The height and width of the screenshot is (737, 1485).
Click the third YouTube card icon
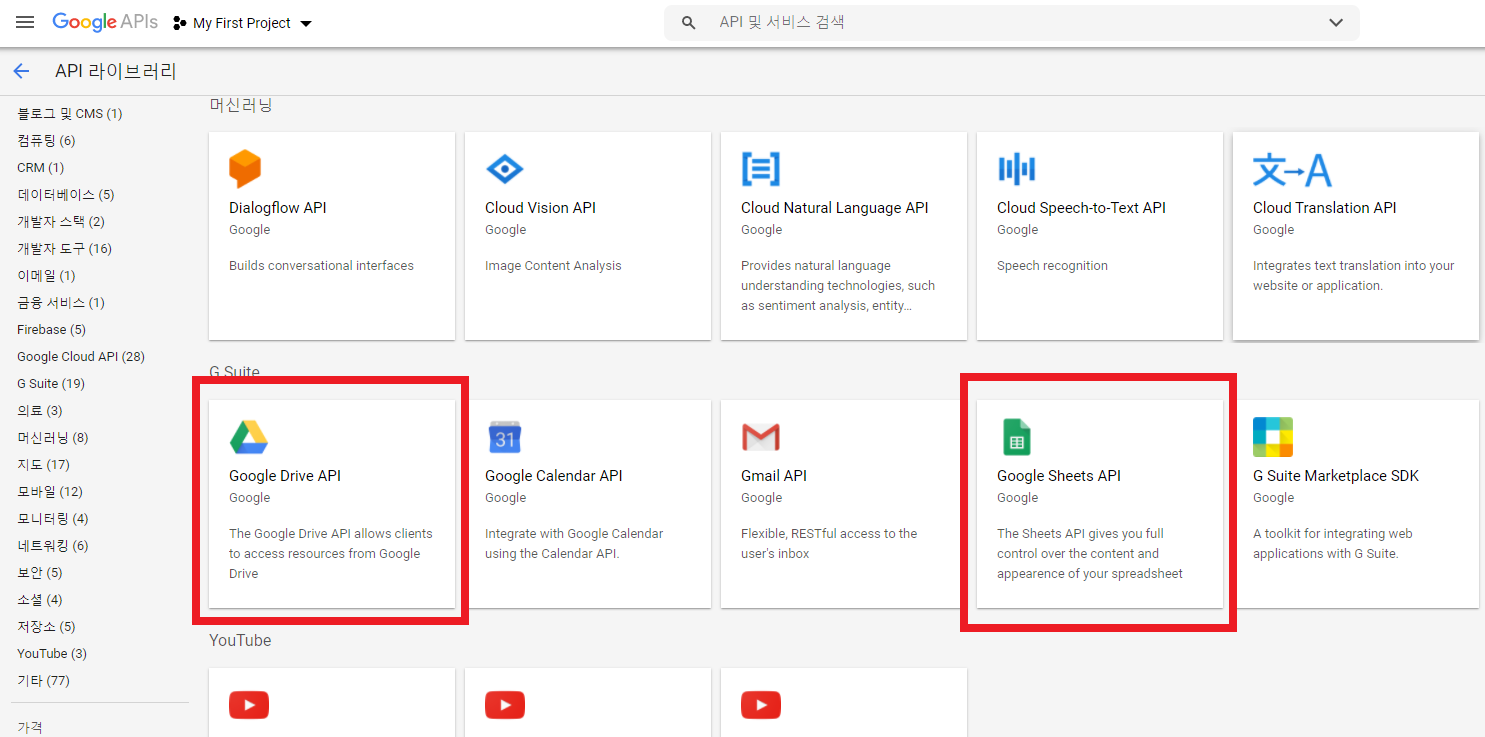(761, 705)
